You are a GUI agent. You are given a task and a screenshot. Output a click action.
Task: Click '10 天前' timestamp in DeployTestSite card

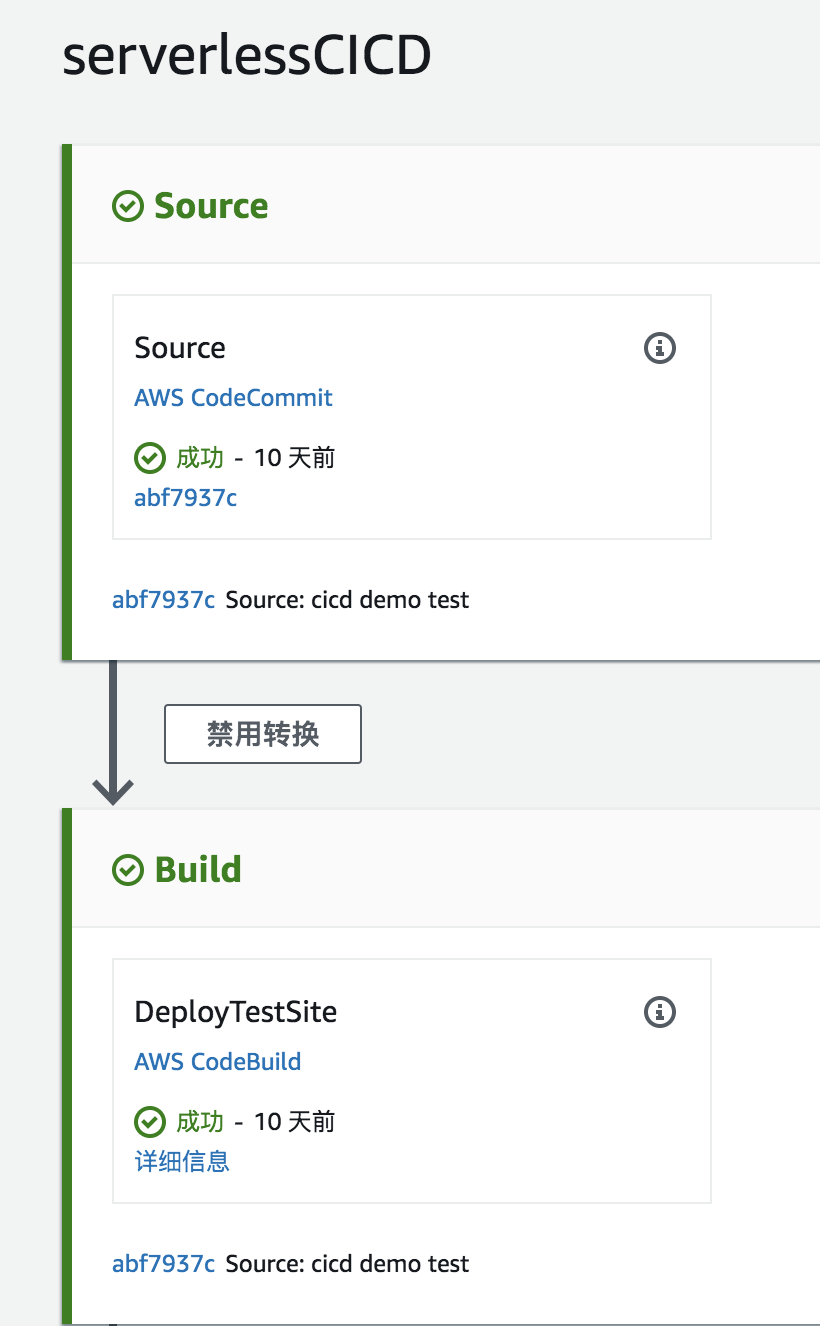[294, 1123]
